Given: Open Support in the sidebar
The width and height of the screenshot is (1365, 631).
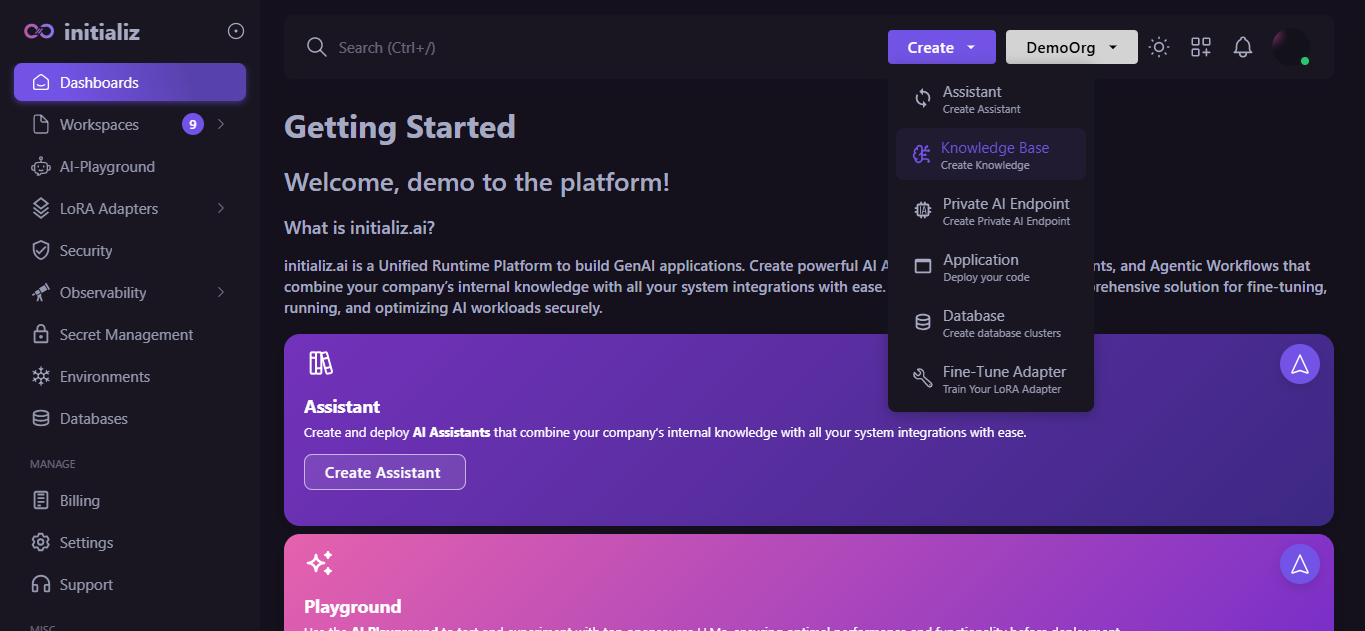Looking at the screenshot, I should [x=130, y=584].
